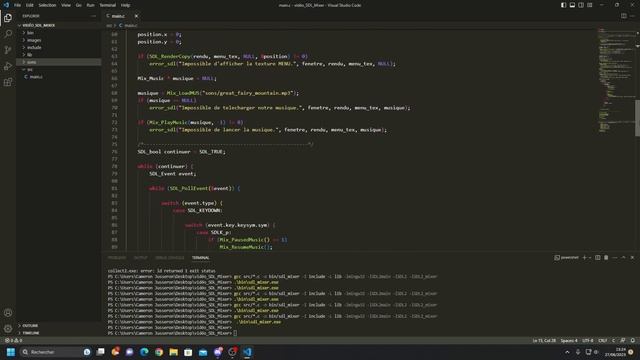The height and width of the screenshot is (360, 640).
Task: Close the main.c editor tab
Action: click(136, 16)
